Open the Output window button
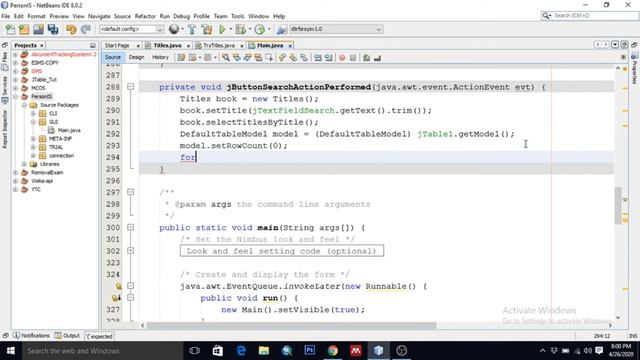This screenshot has height=360, width=640. 67,336
